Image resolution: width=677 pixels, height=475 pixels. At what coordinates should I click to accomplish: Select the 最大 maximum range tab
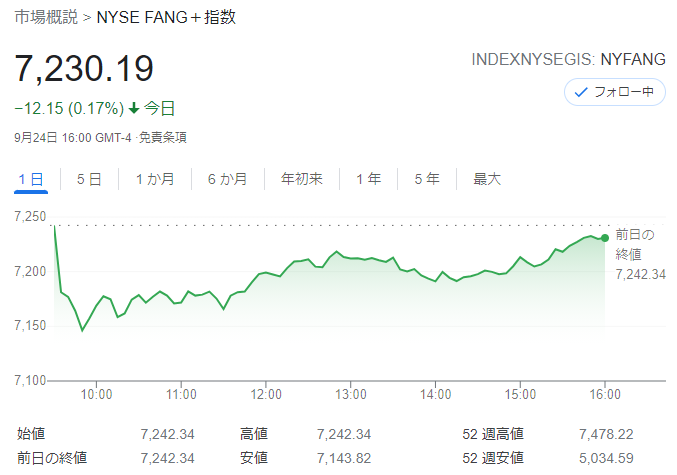tap(487, 179)
